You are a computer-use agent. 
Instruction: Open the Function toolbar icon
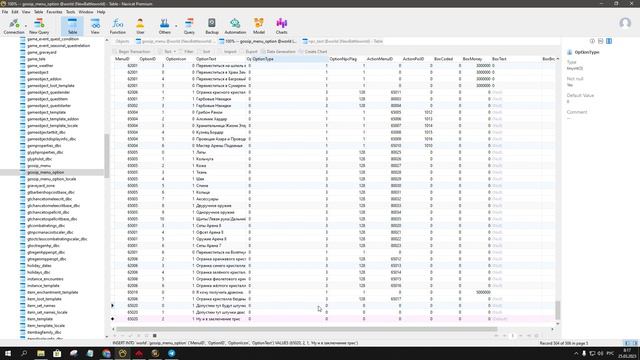(118, 26)
